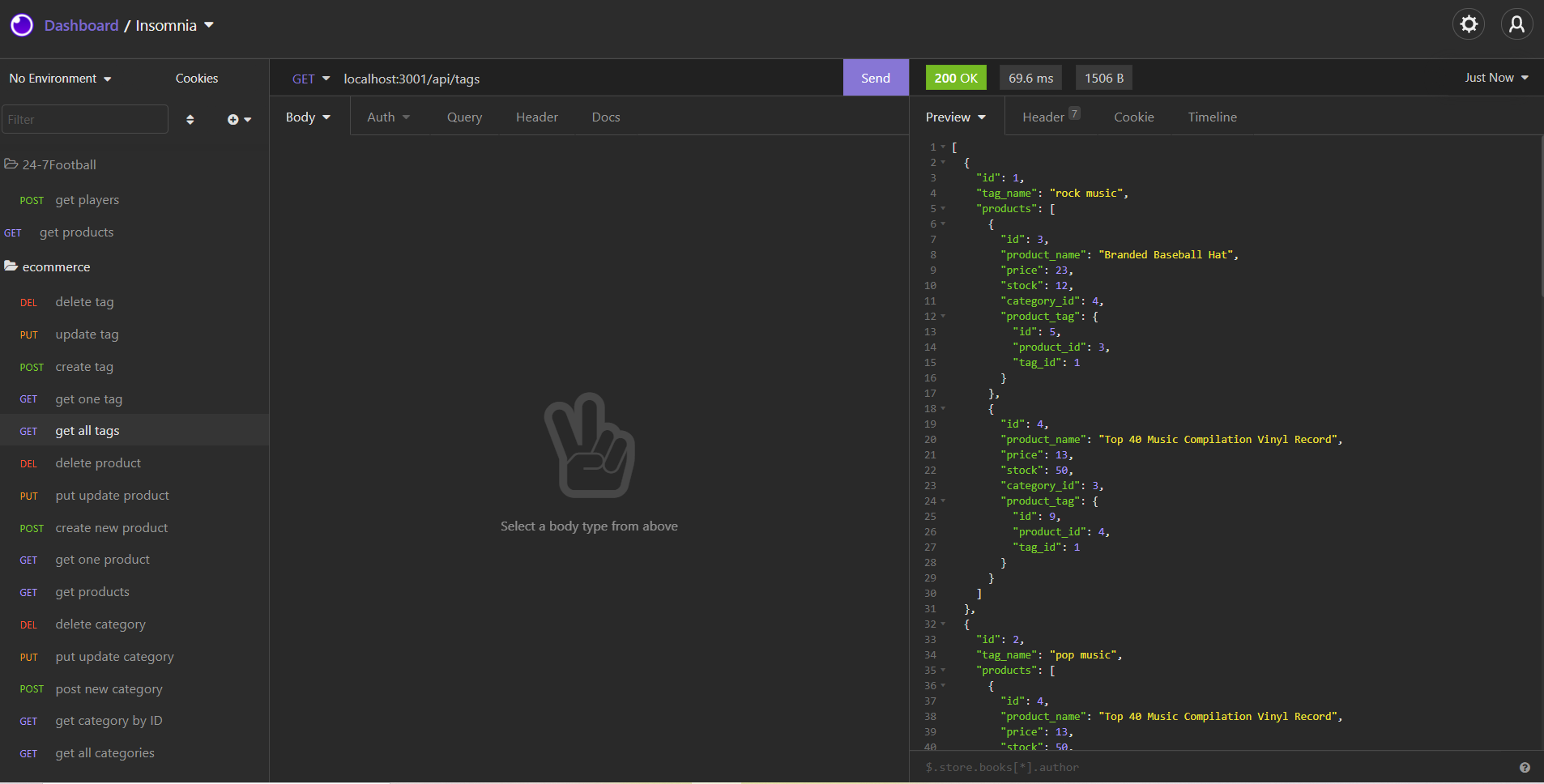The image size is (1544, 784).
Task: Click the Insomnia logo icon
Action: tap(21, 24)
